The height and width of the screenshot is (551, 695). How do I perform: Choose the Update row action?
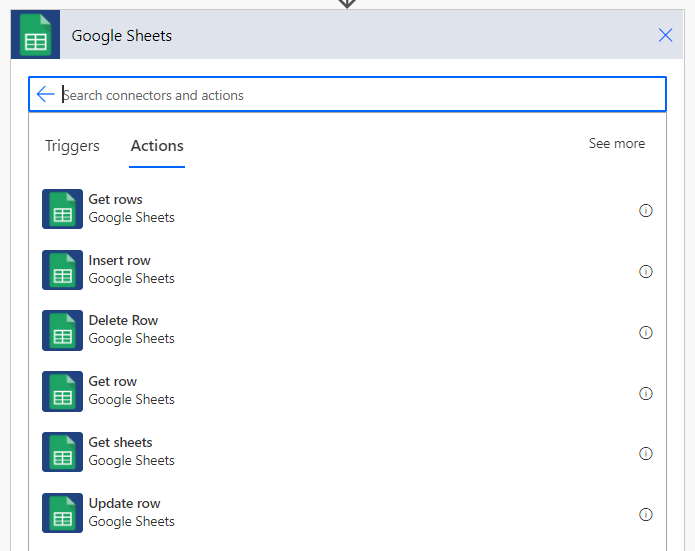(x=348, y=512)
